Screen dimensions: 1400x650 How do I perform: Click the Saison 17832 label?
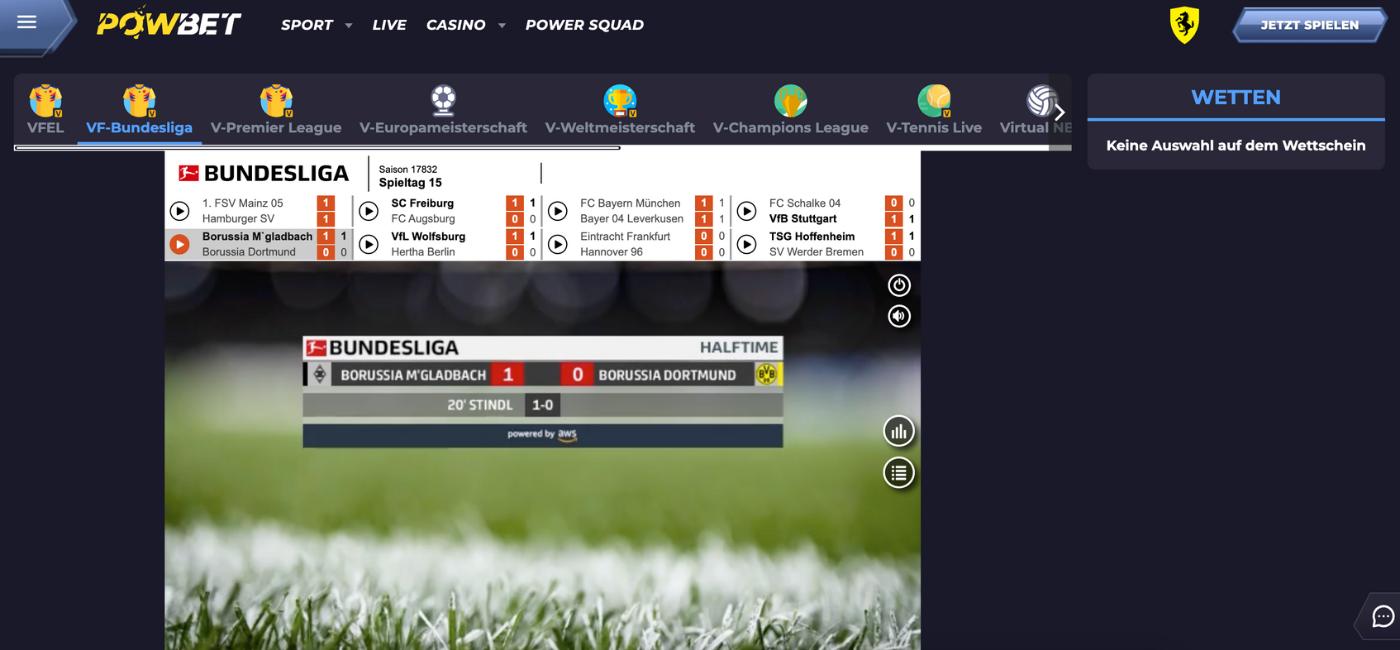(x=408, y=170)
